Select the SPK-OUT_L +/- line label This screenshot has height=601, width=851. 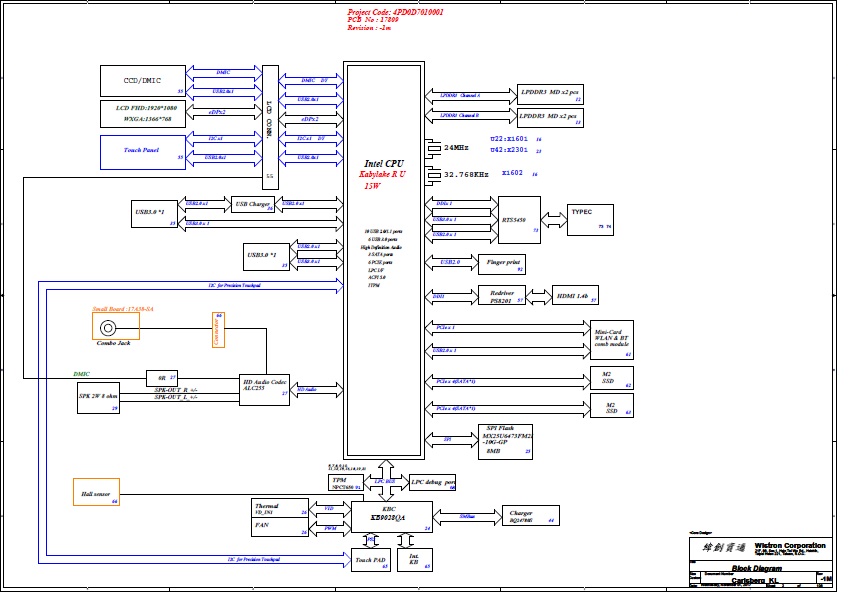176,397
